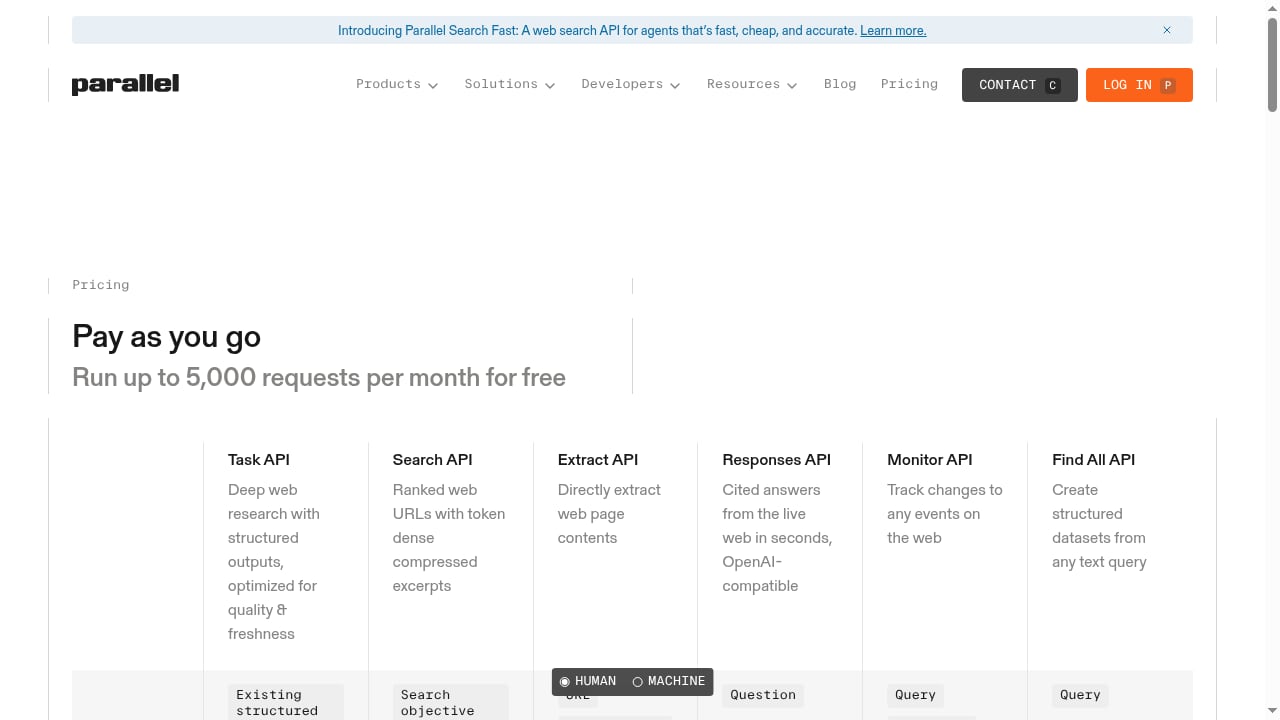Open the Pricing nav item
This screenshot has height=720, width=1280.
click(909, 84)
